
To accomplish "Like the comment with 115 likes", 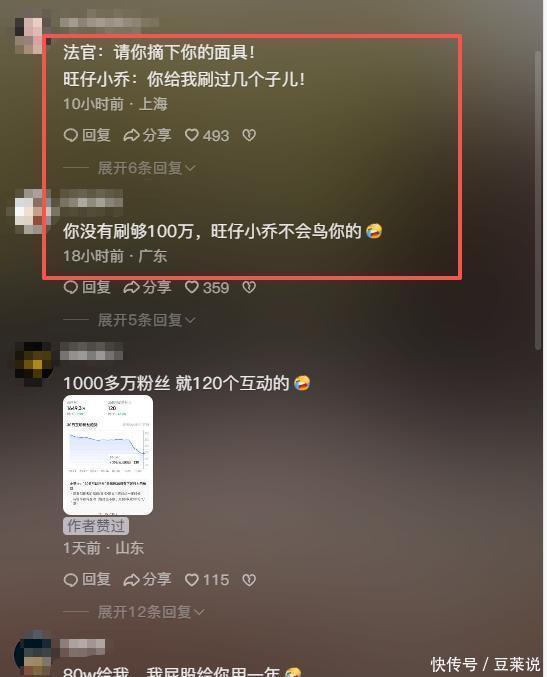I will click(207, 579).
